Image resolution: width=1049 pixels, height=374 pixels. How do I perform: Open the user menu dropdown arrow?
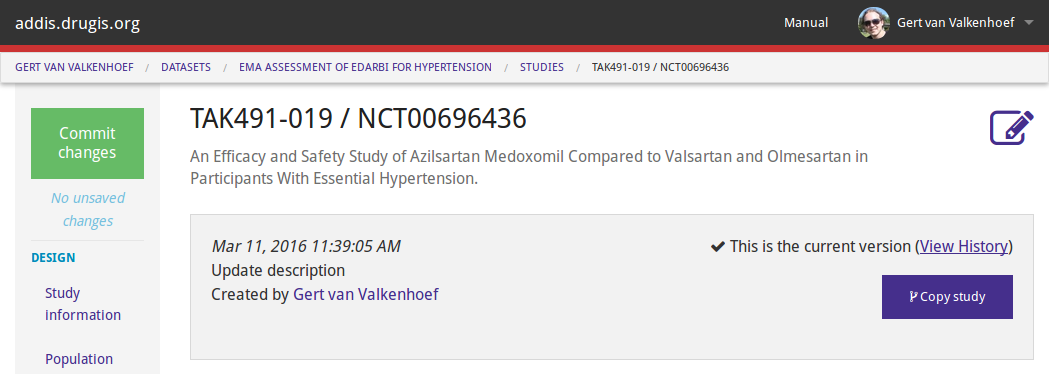[x=1028, y=23]
